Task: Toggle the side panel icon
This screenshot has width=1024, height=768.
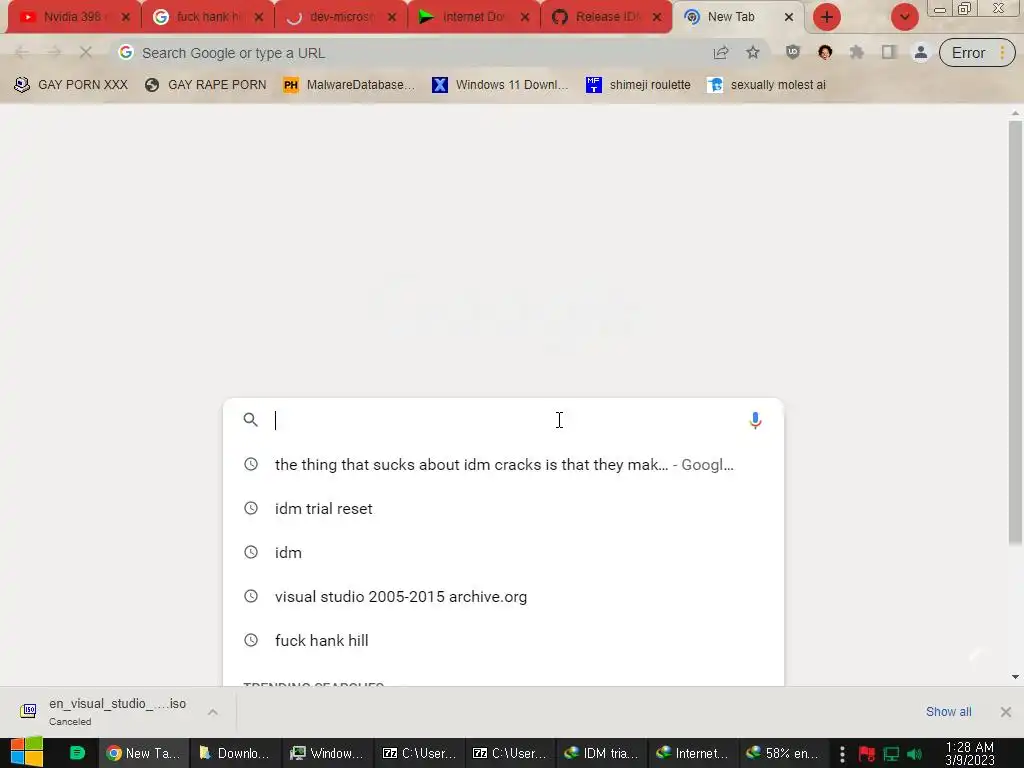Action: [889, 53]
